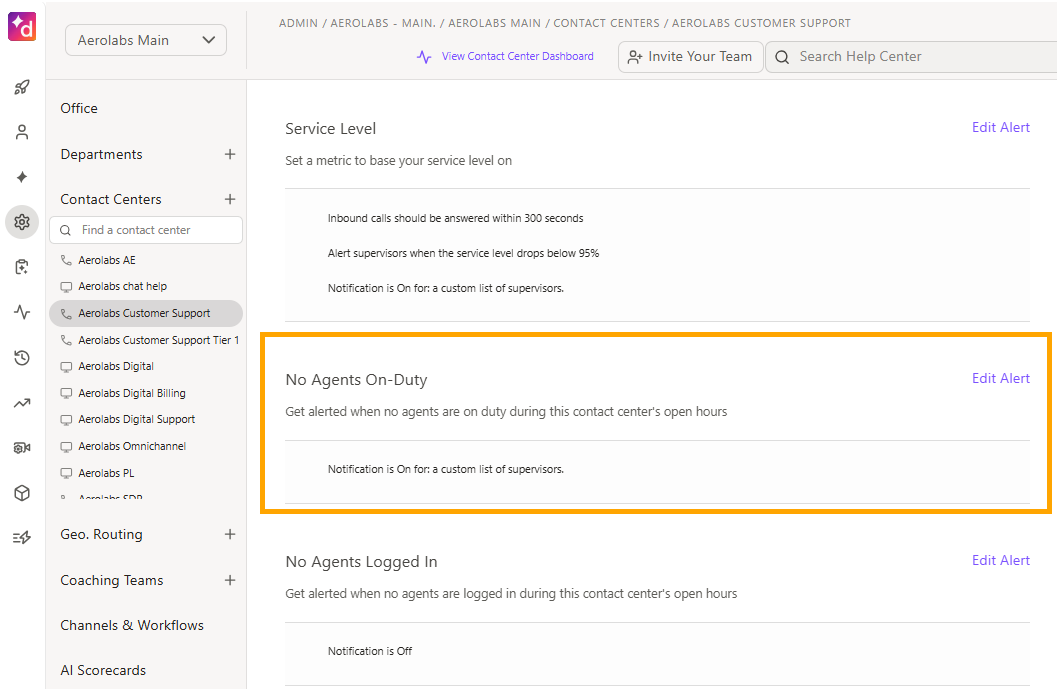
Task: Click the ADMIN breadcrumb
Action: point(298,23)
